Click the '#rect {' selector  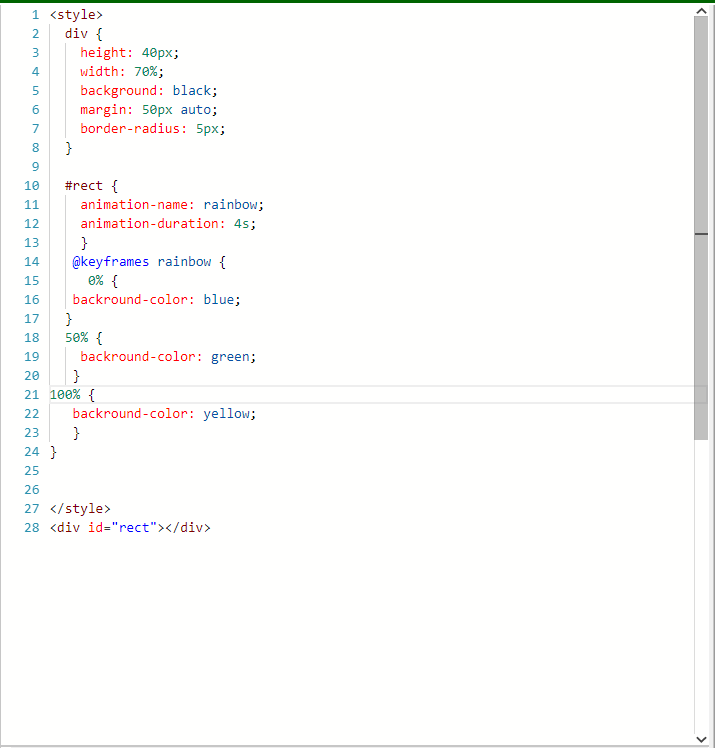tap(91, 186)
